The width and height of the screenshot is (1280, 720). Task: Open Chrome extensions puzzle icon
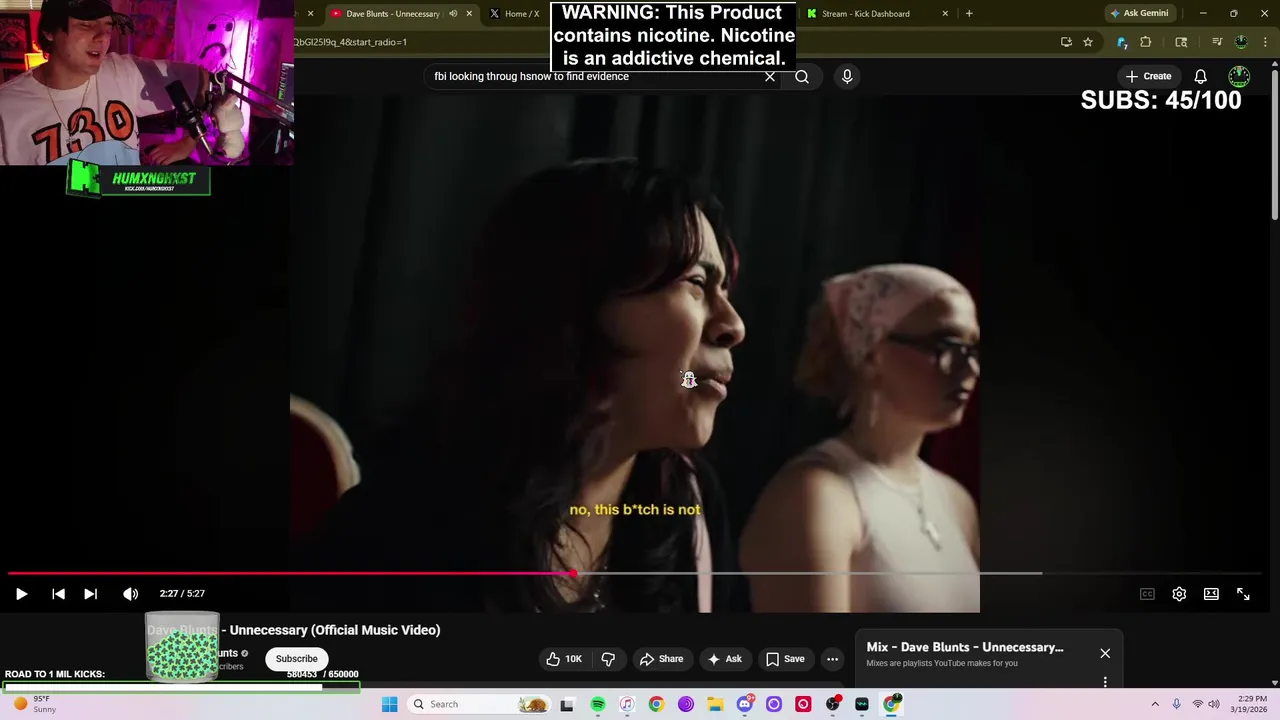tap(1146, 42)
